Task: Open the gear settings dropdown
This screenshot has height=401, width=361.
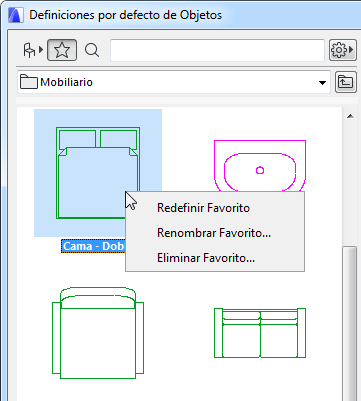Action: pyautogui.click(x=343, y=50)
